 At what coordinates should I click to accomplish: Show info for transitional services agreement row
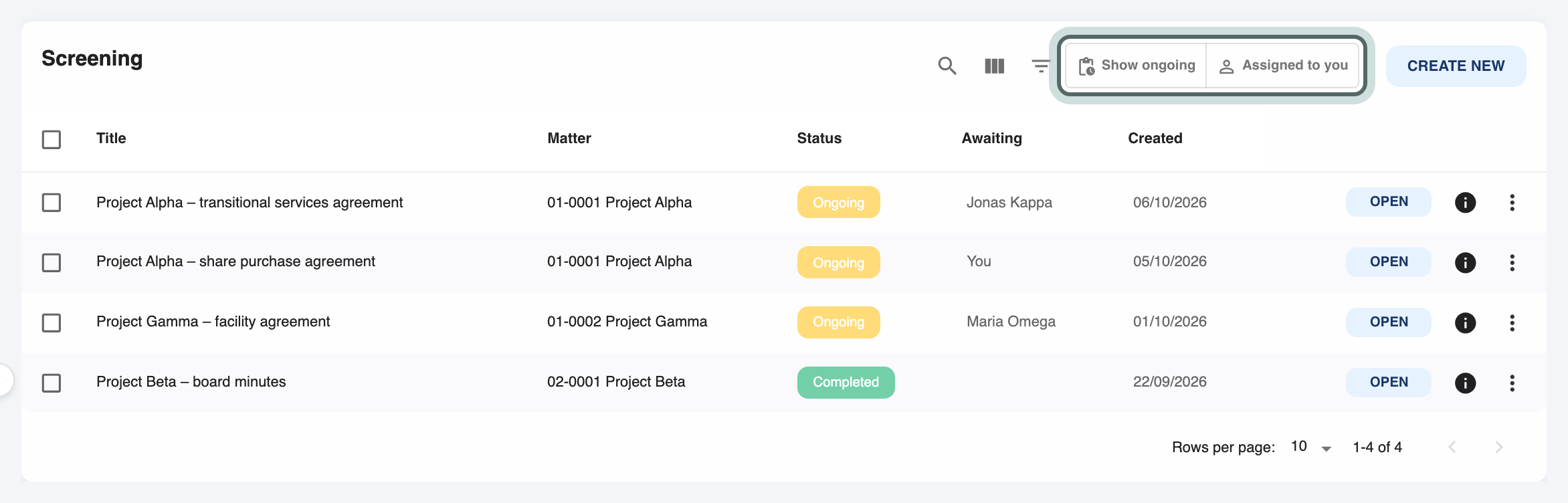[1465, 202]
